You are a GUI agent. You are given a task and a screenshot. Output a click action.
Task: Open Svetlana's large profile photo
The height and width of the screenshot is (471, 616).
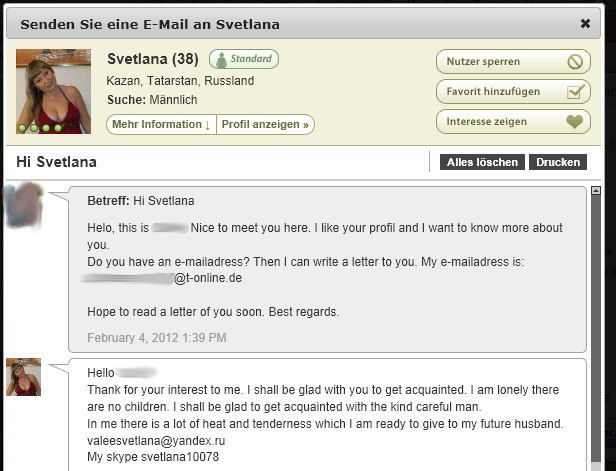coord(53,91)
